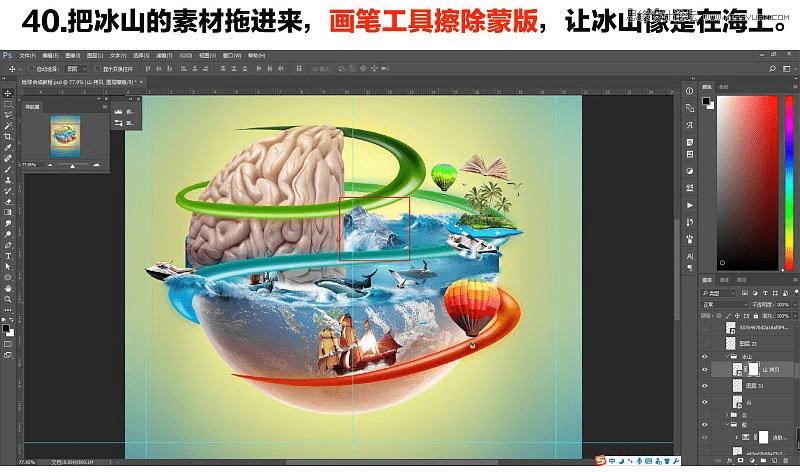Viewport: 800px width, 472px height.
Task: Select the Zoom tool in the left toolbar
Action: tap(8, 299)
